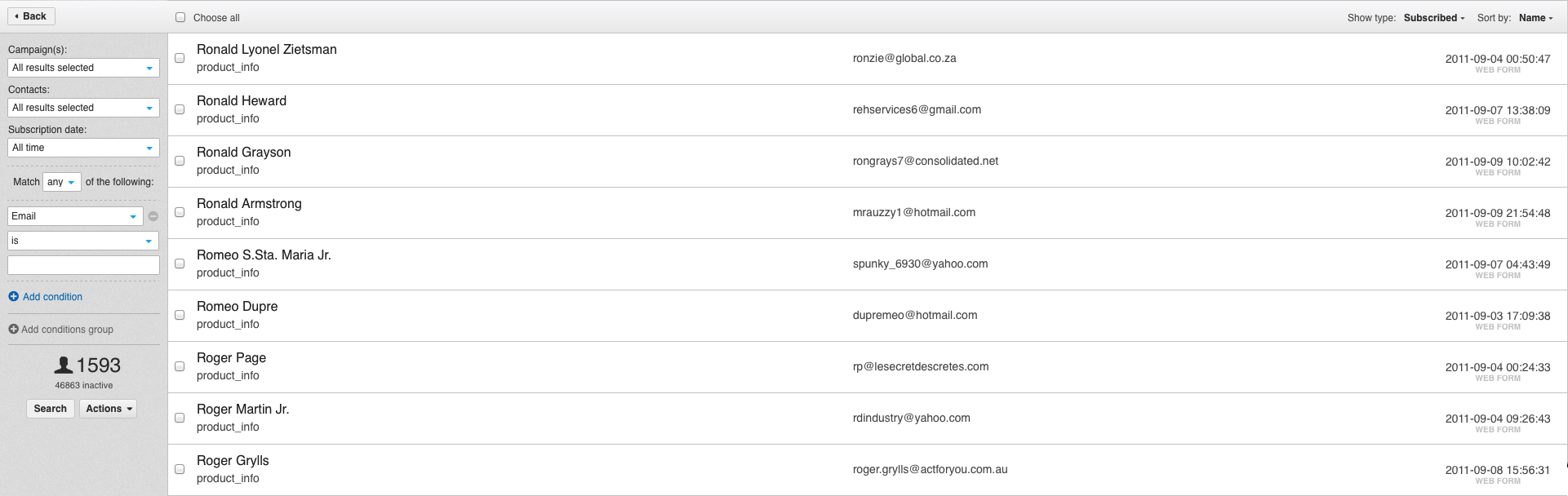
Task: Go back using the Back button
Action: pos(31,16)
